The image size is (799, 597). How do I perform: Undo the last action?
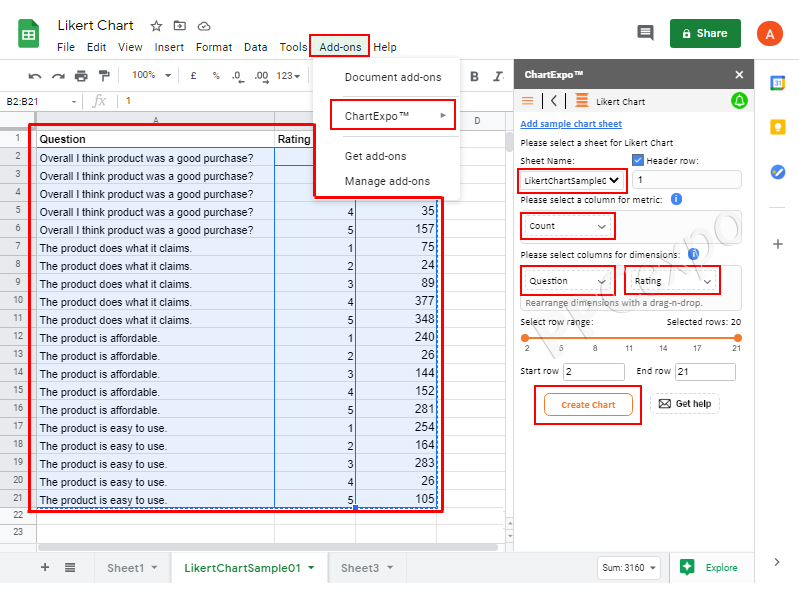tap(35, 76)
